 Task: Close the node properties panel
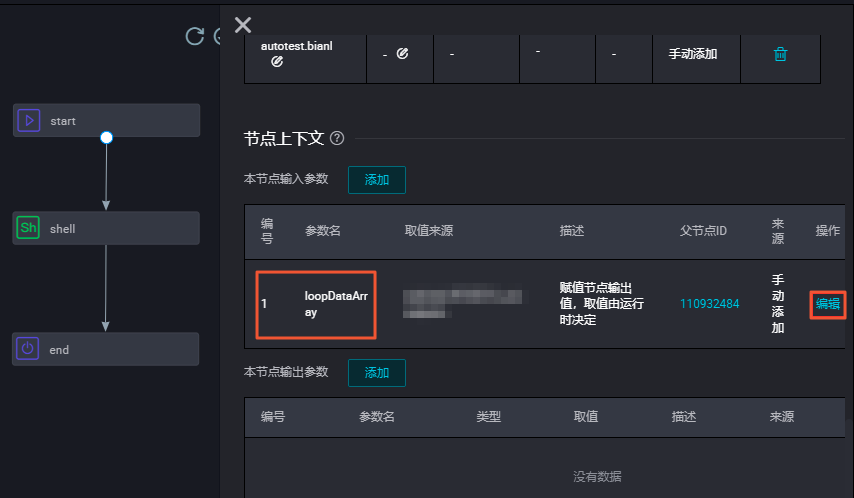[243, 25]
